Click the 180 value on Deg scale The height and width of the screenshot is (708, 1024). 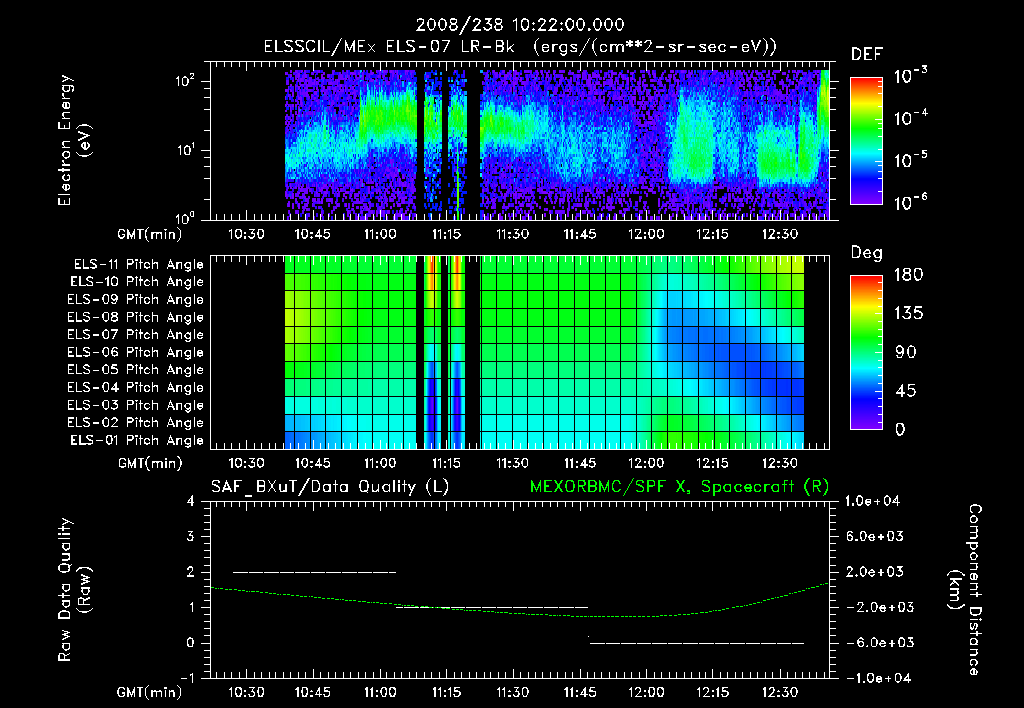(x=908, y=275)
